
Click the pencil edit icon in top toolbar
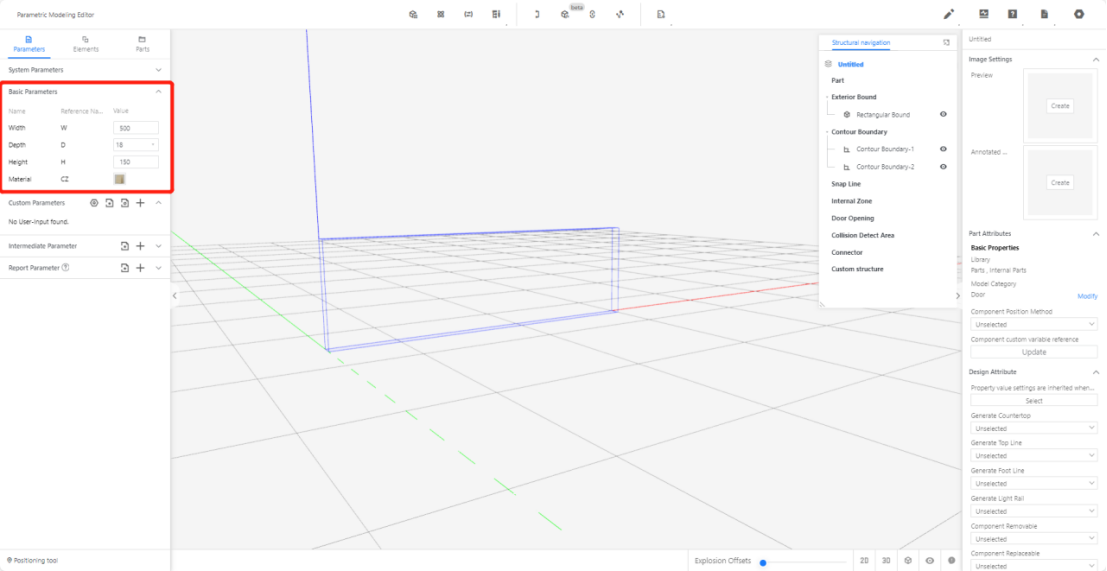point(949,14)
